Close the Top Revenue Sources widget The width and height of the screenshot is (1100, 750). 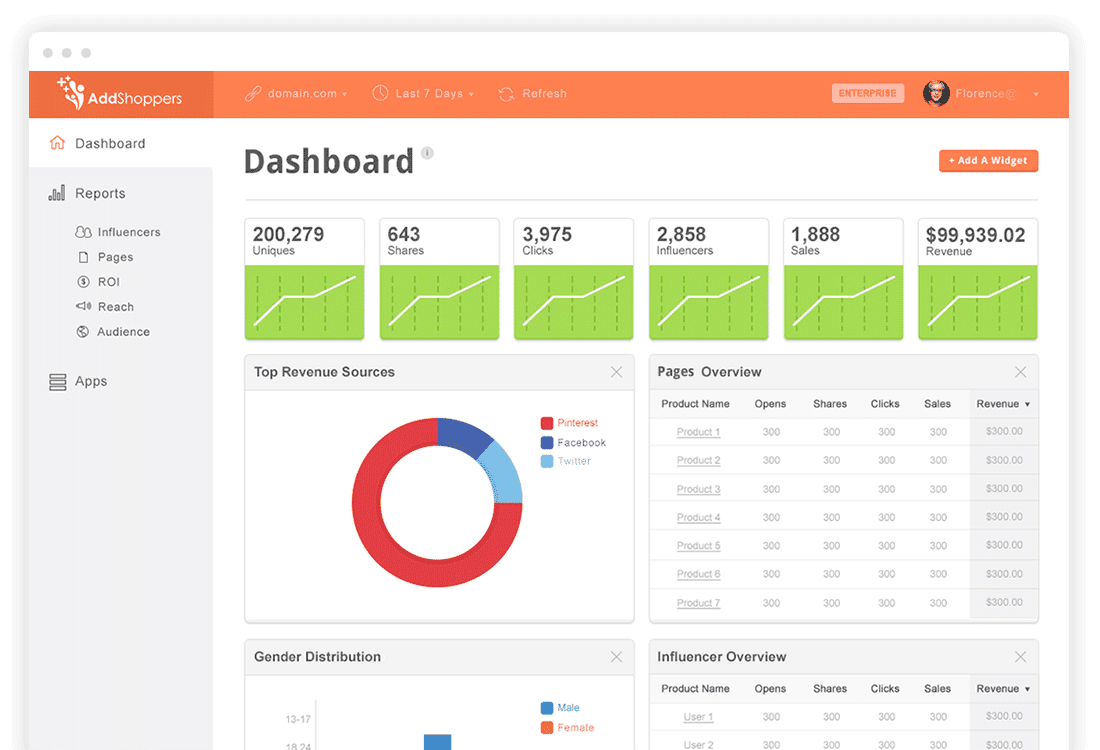pyautogui.click(x=616, y=372)
